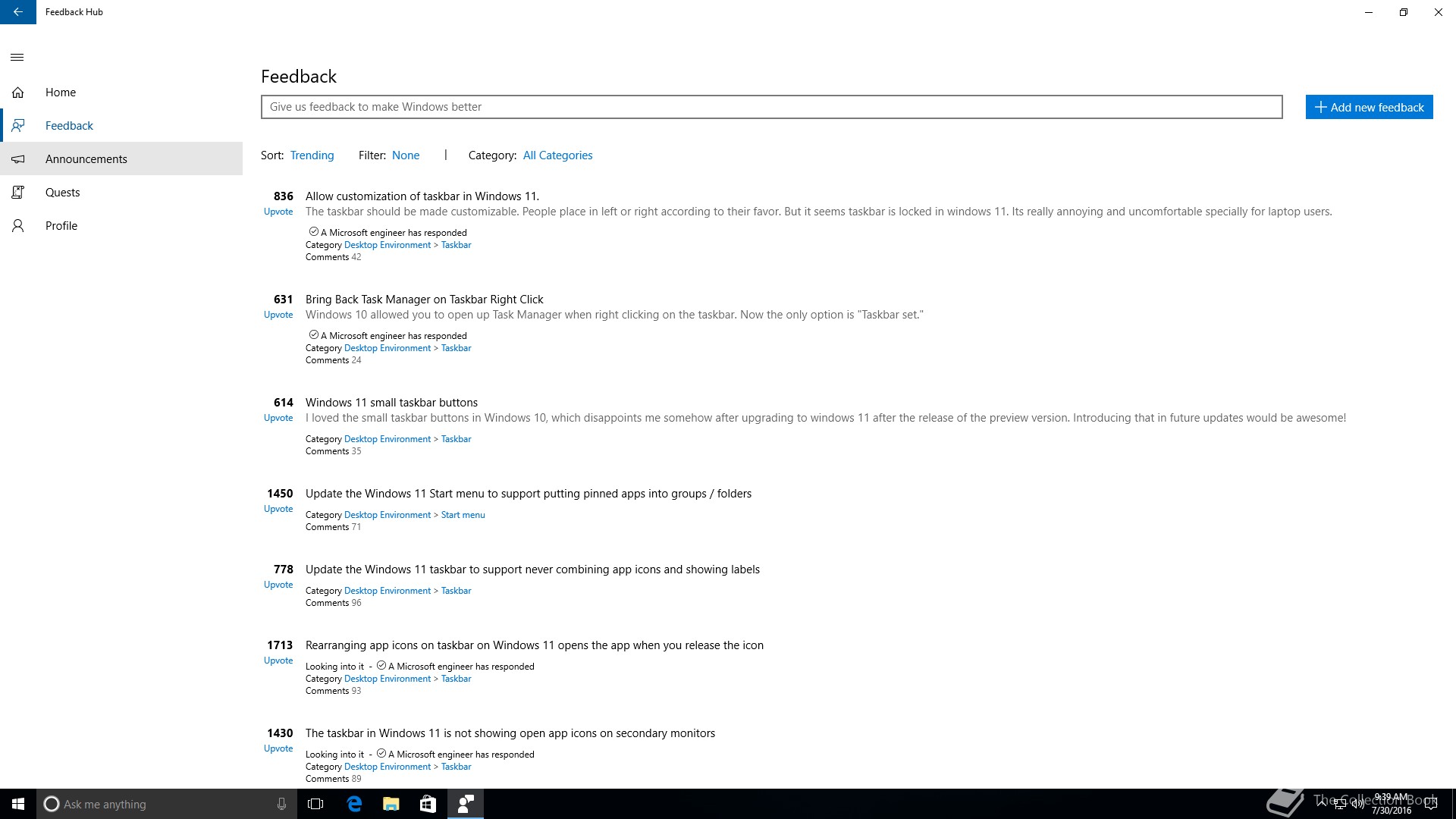1456x819 pixels.
Task: Select Feedback in the navigation pane
Action: [69, 126]
